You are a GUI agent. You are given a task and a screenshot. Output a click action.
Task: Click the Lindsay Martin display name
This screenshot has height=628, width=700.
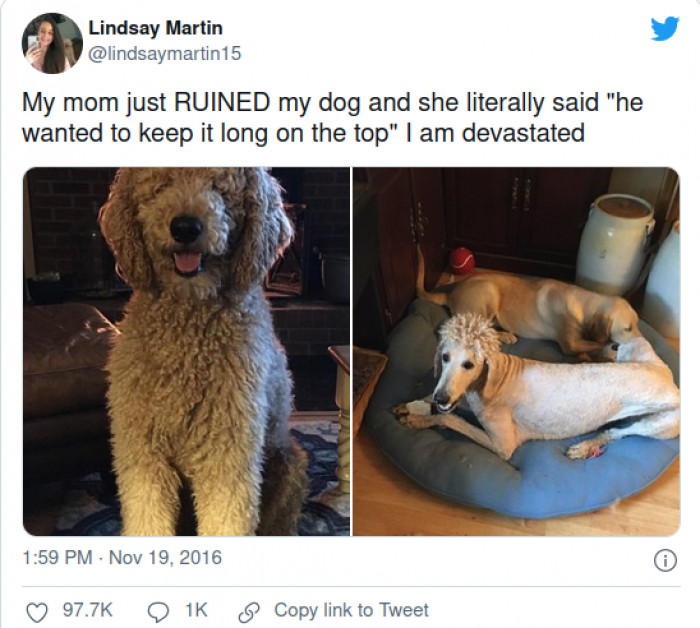[155, 28]
